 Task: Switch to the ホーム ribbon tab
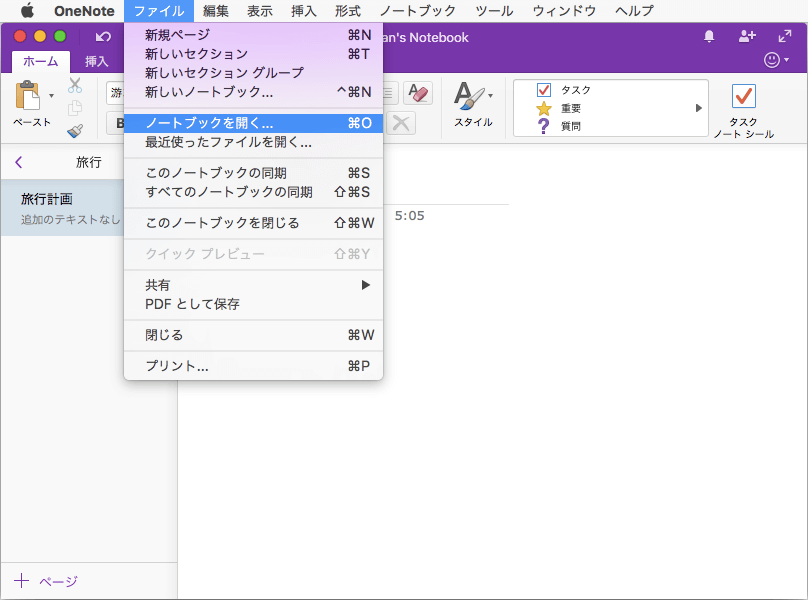click(41, 61)
